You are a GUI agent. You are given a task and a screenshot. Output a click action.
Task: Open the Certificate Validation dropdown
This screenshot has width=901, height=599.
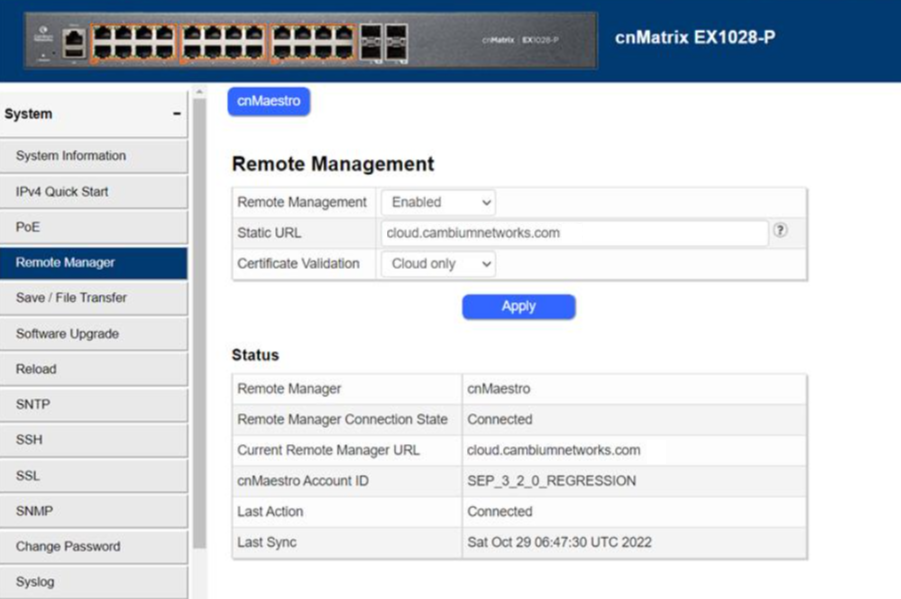pyautogui.click(x=438, y=264)
